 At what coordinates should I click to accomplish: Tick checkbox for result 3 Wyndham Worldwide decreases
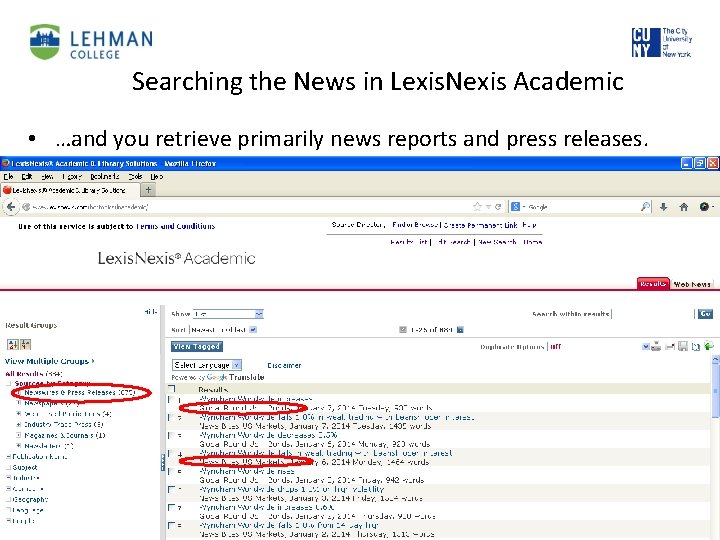pos(171,436)
